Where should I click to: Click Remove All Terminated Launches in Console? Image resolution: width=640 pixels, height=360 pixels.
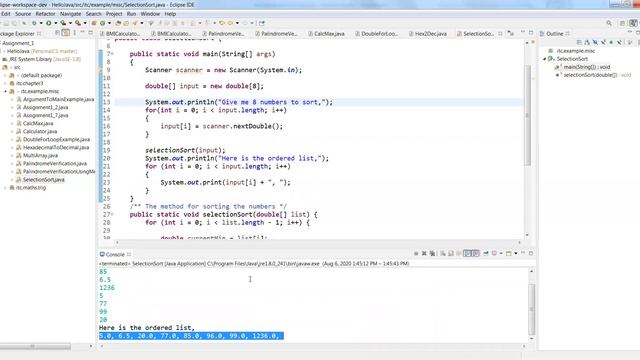pyautogui.click(x=432, y=253)
